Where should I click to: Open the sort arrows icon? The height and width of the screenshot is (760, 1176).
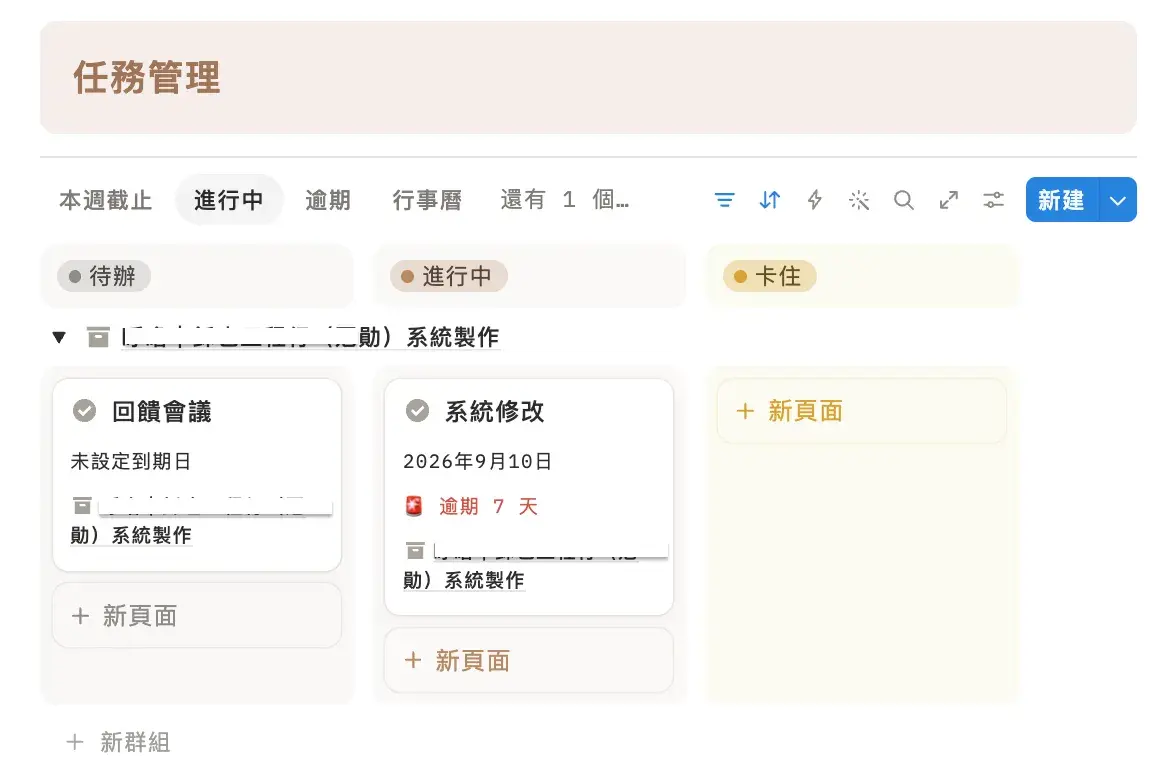point(770,200)
